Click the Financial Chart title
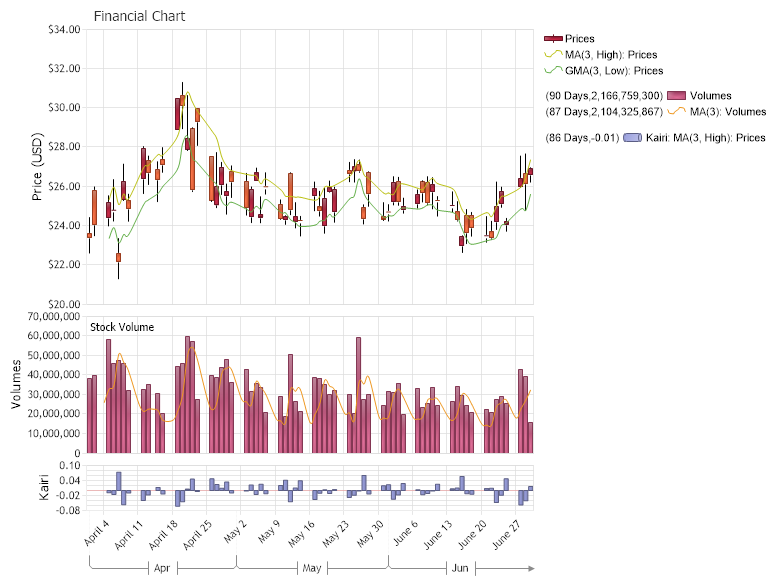Viewport: 775px width, 585px height. tap(139, 16)
